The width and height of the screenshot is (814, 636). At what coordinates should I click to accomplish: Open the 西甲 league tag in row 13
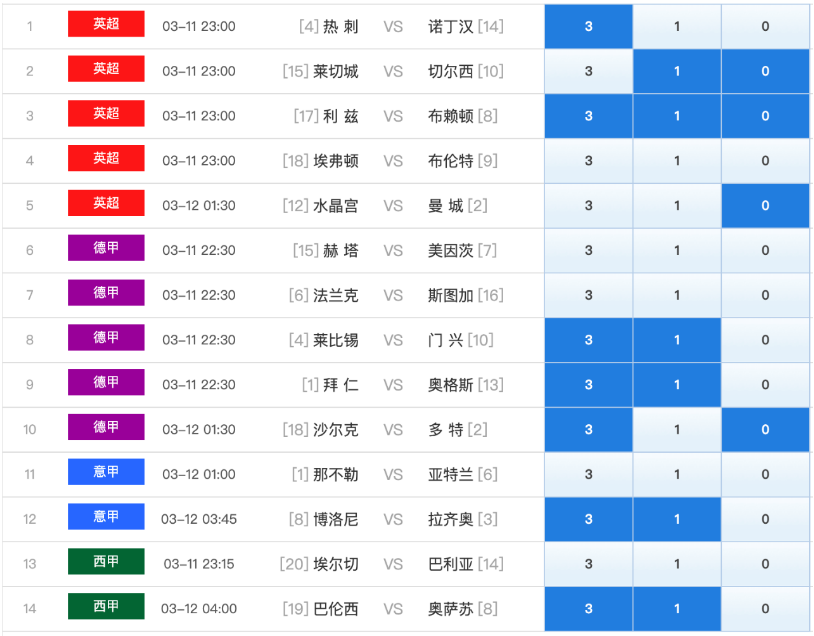(106, 561)
